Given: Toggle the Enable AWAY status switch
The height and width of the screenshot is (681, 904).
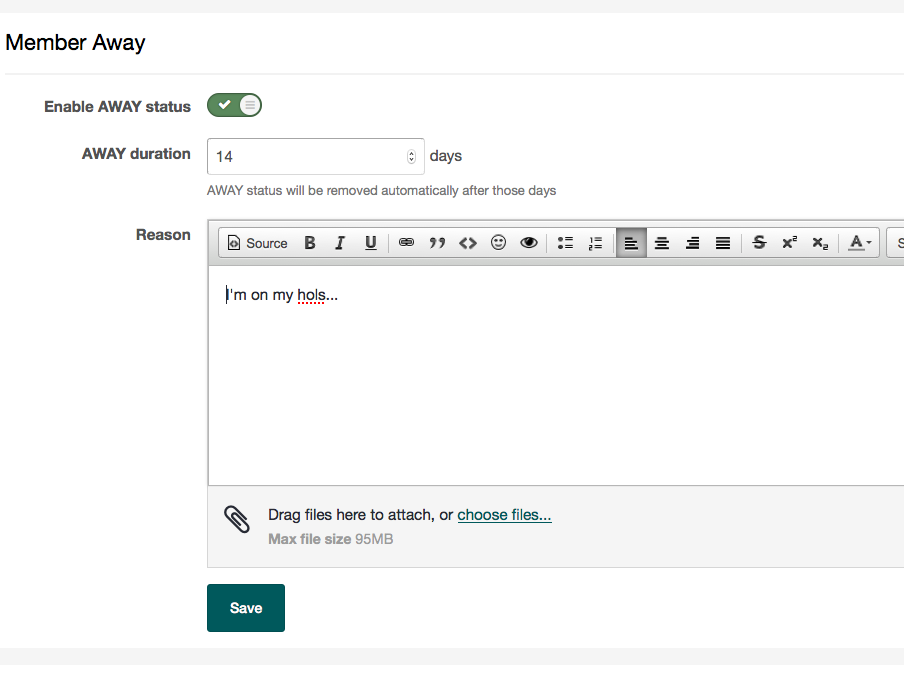Looking at the screenshot, I should pos(234,106).
